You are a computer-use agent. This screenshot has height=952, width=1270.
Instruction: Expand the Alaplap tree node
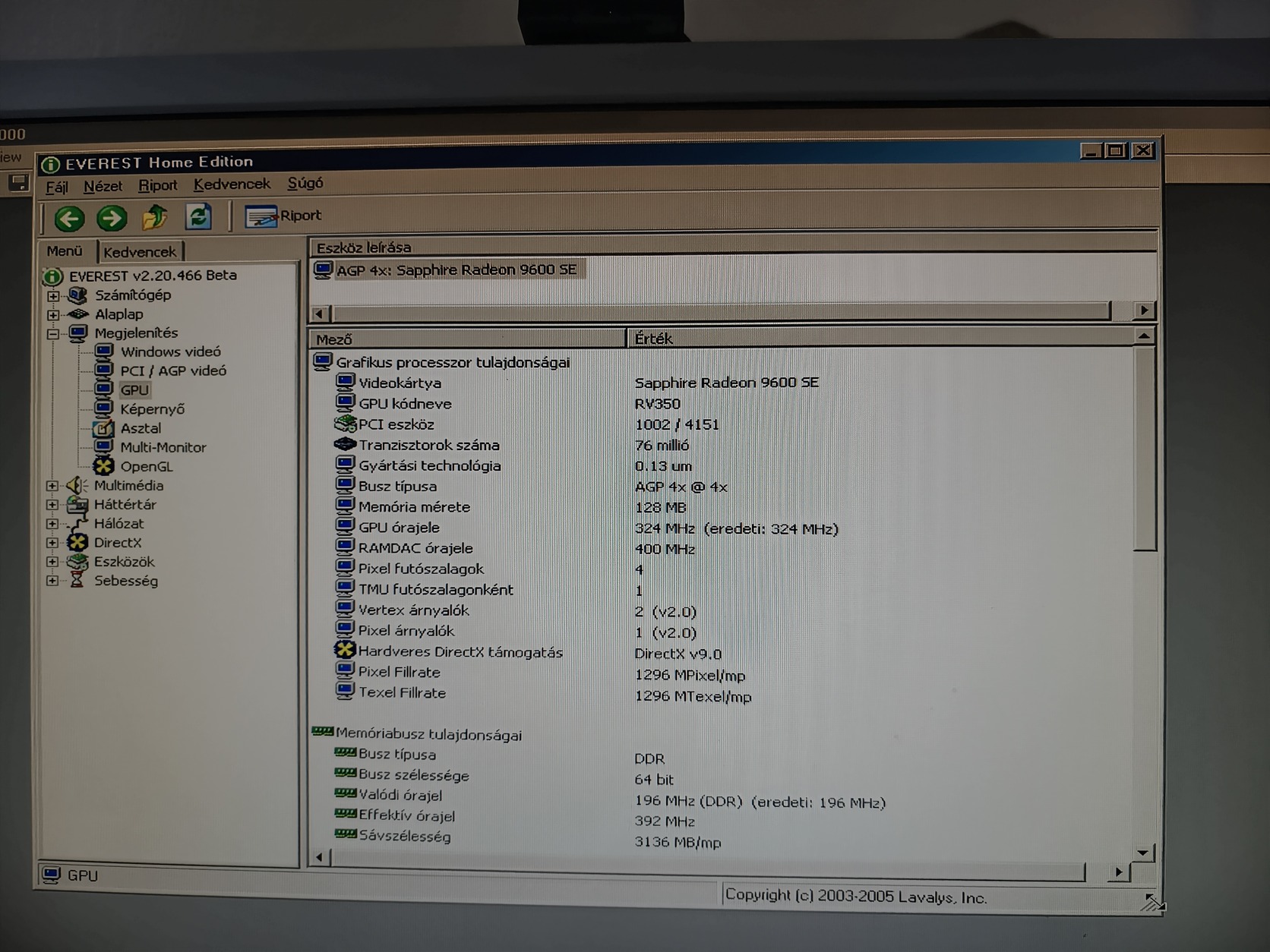(52, 315)
